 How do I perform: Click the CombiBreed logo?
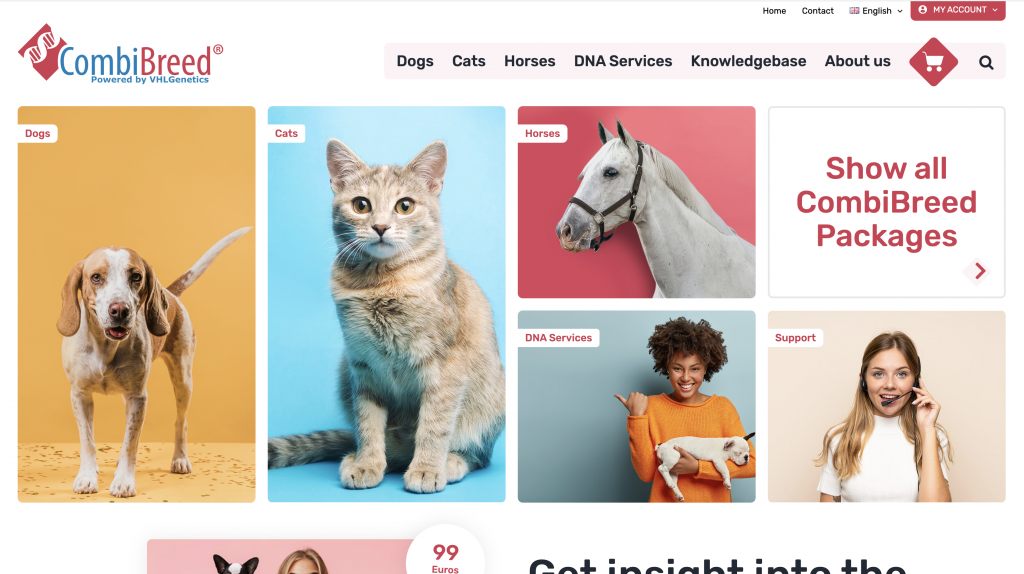tap(121, 54)
